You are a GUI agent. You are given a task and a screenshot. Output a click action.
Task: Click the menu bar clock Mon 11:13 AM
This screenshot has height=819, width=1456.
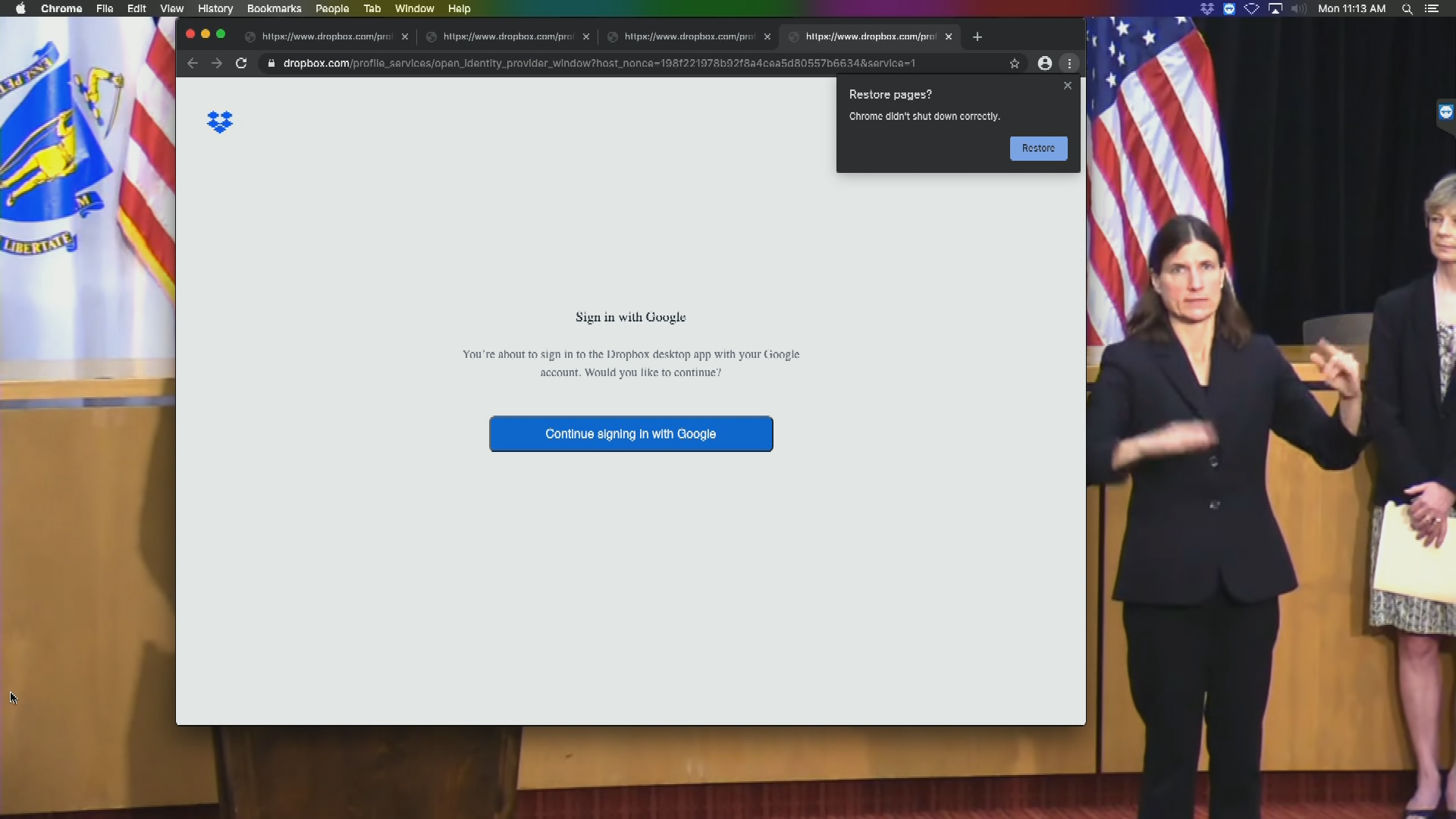click(x=1351, y=8)
